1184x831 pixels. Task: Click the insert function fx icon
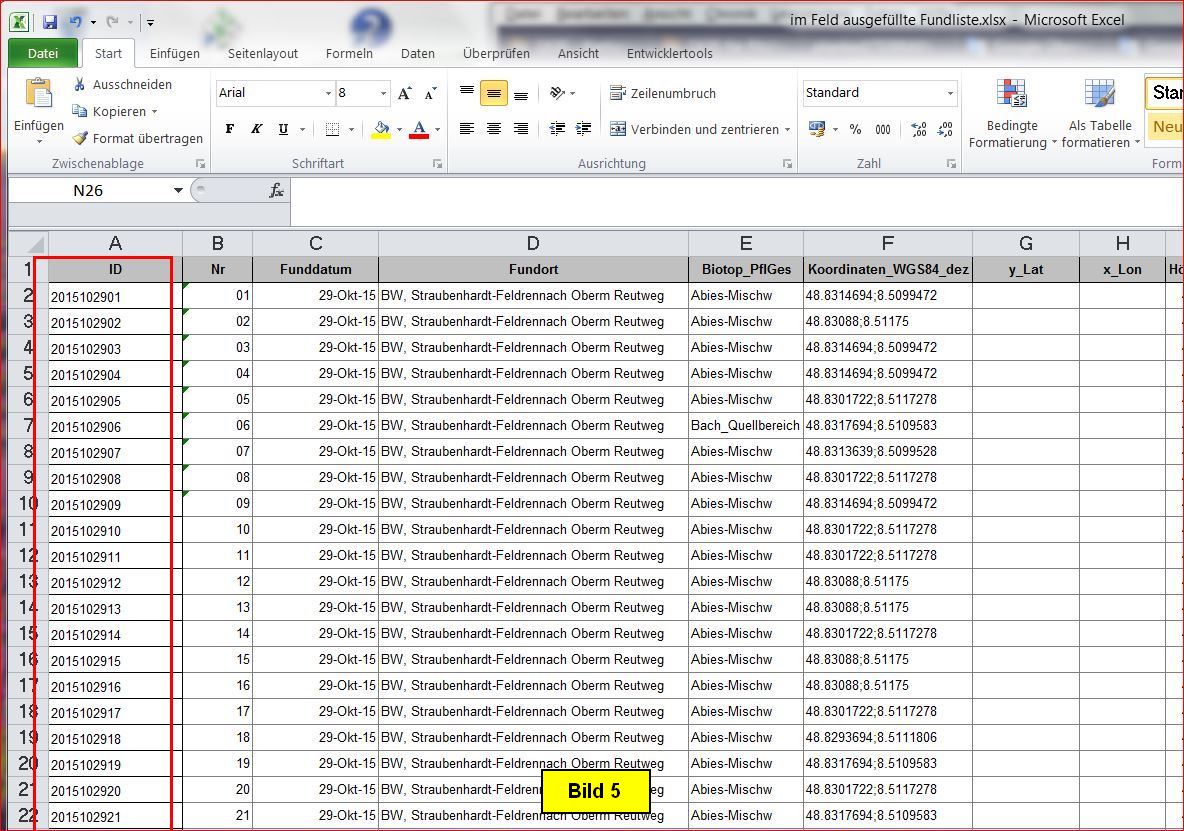click(x=277, y=190)
